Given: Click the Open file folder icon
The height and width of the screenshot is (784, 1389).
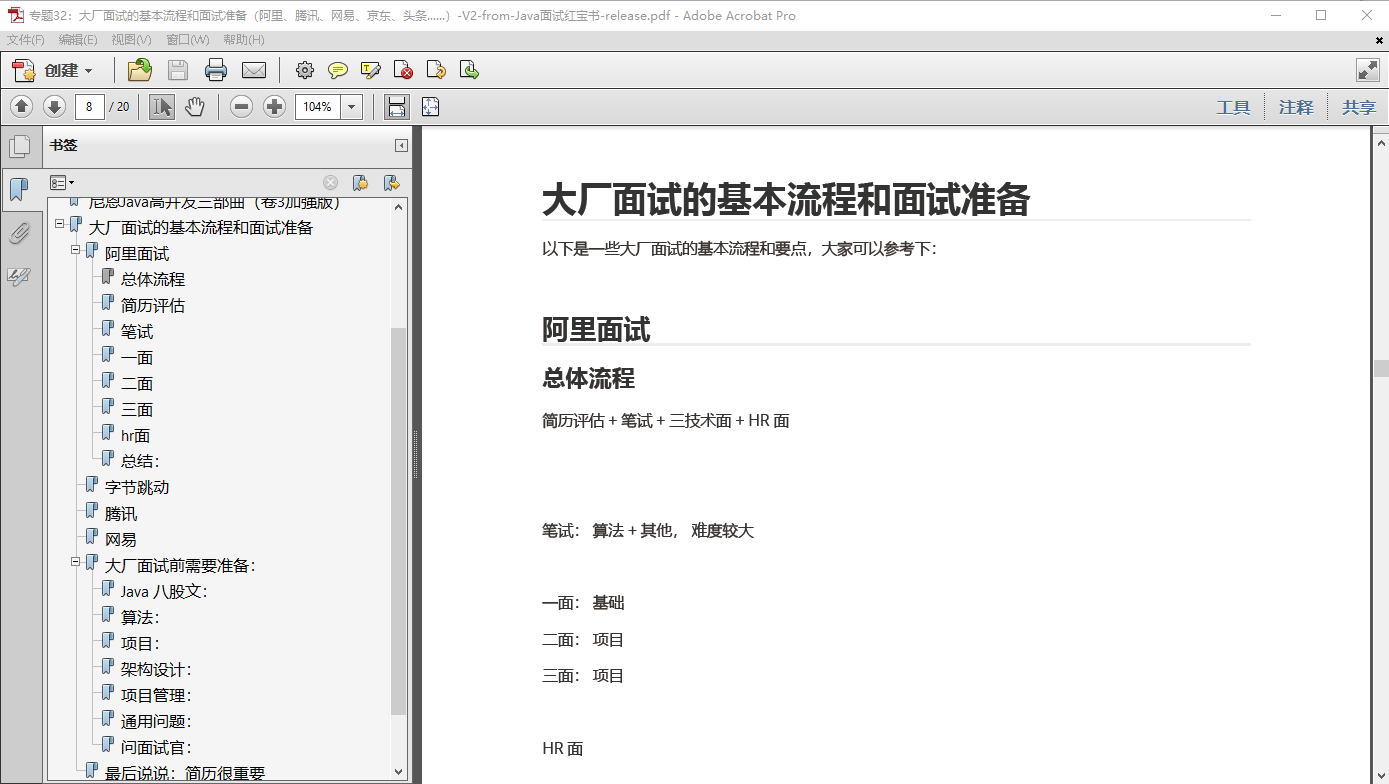Looking at the screenshot, I should coord(140,70).
